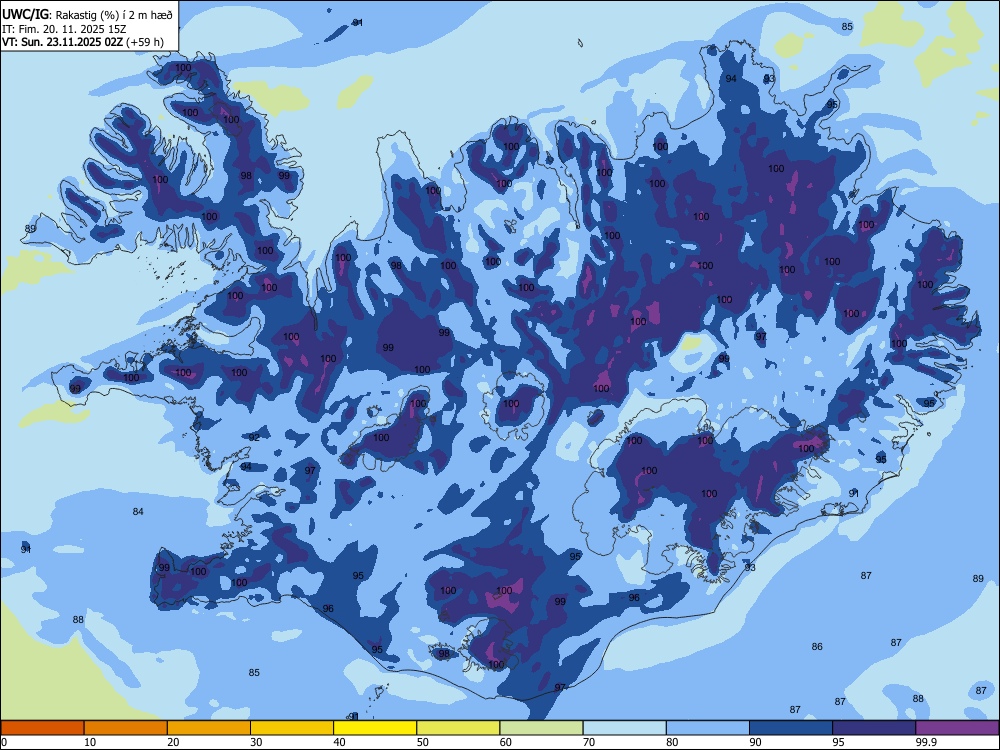
Task: Click the legend tick label '99.9'
Action: [x=926, y=742]
